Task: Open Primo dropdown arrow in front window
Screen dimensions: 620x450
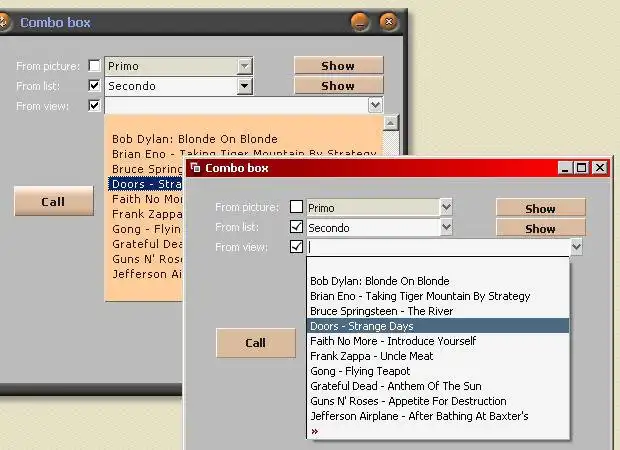Action: pos(446,207)
